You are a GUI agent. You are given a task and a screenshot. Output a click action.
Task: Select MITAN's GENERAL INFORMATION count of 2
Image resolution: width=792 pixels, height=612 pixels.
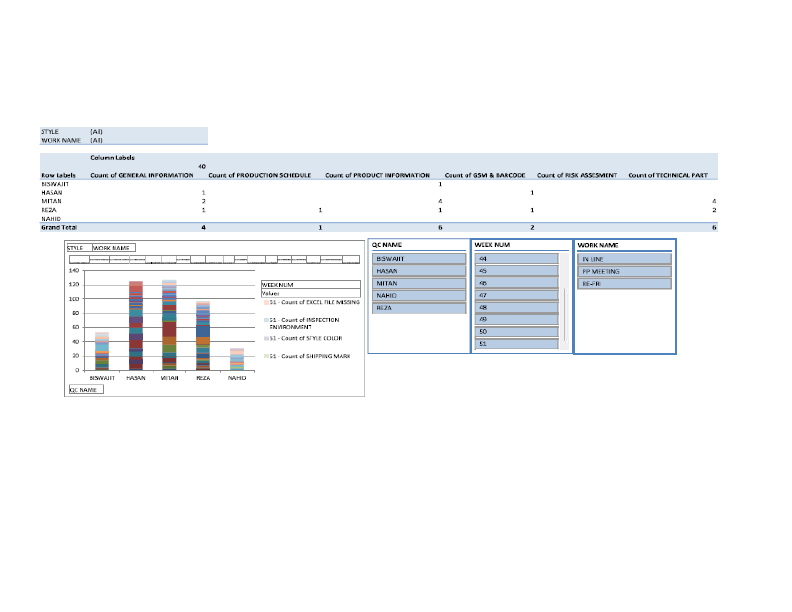click(x=204, y=201)
